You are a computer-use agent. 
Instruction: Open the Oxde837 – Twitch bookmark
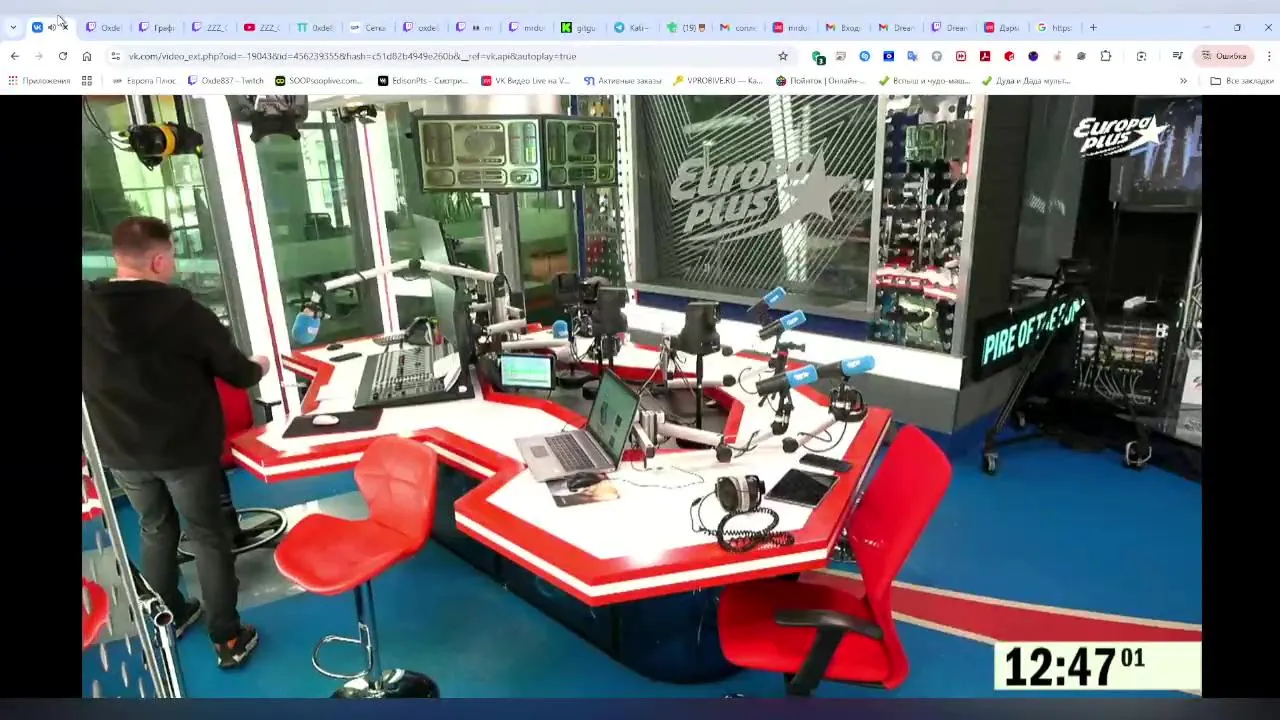226,81
